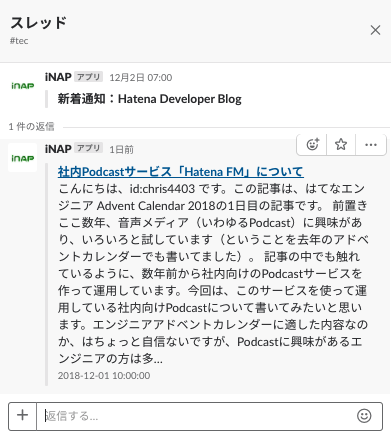Close the thread panel with the X
The width and height of the screenshot is (391, 437).
point(375,30)
